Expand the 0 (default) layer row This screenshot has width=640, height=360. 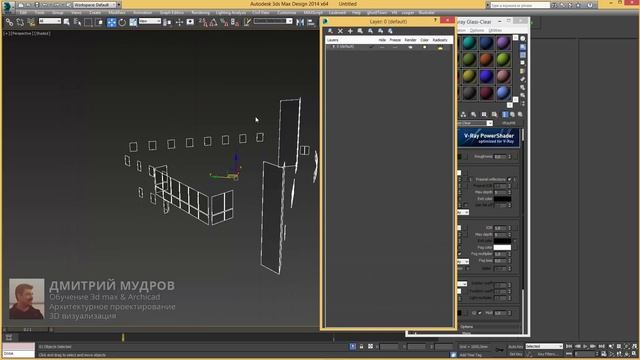333,47
